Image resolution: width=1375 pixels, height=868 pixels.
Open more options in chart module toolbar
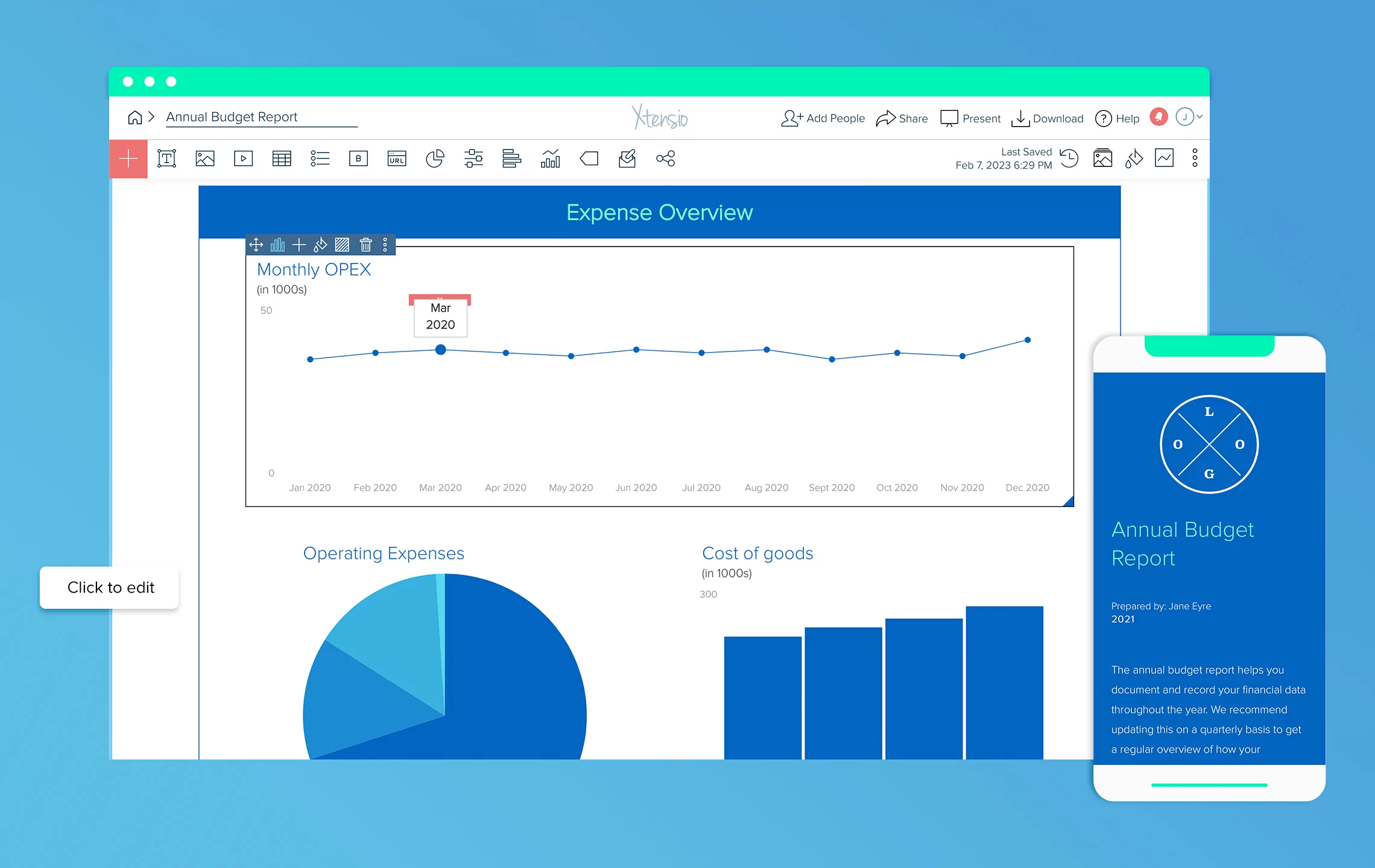click(x=385, y=245)
